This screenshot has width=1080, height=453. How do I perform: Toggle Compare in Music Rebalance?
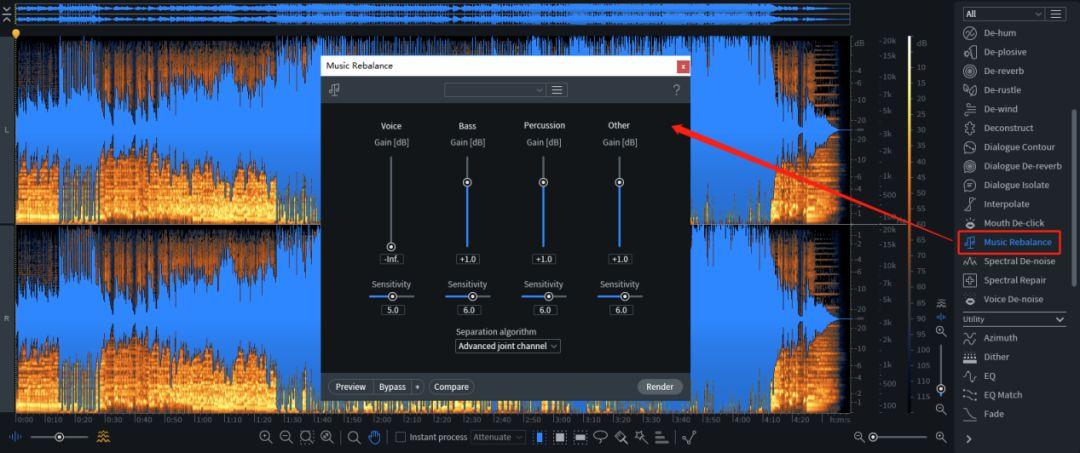click(451, 387)
